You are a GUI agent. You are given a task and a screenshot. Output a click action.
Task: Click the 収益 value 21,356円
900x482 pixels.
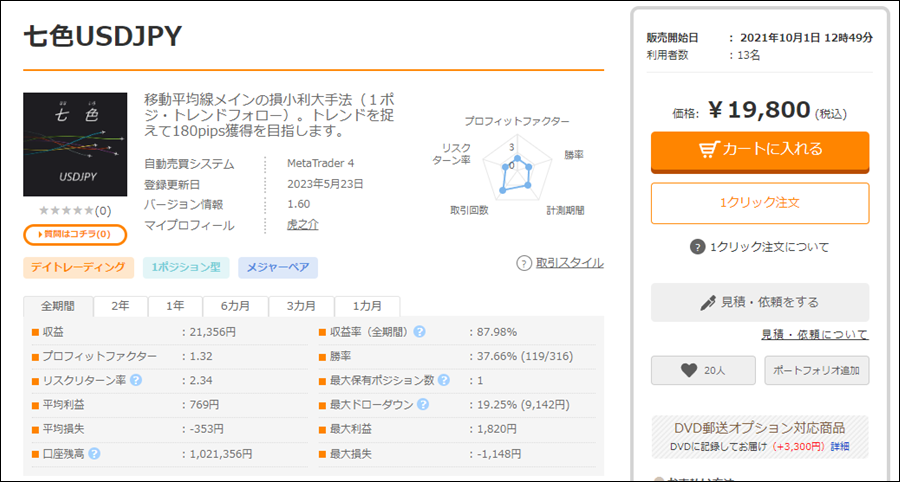(212, 332)
